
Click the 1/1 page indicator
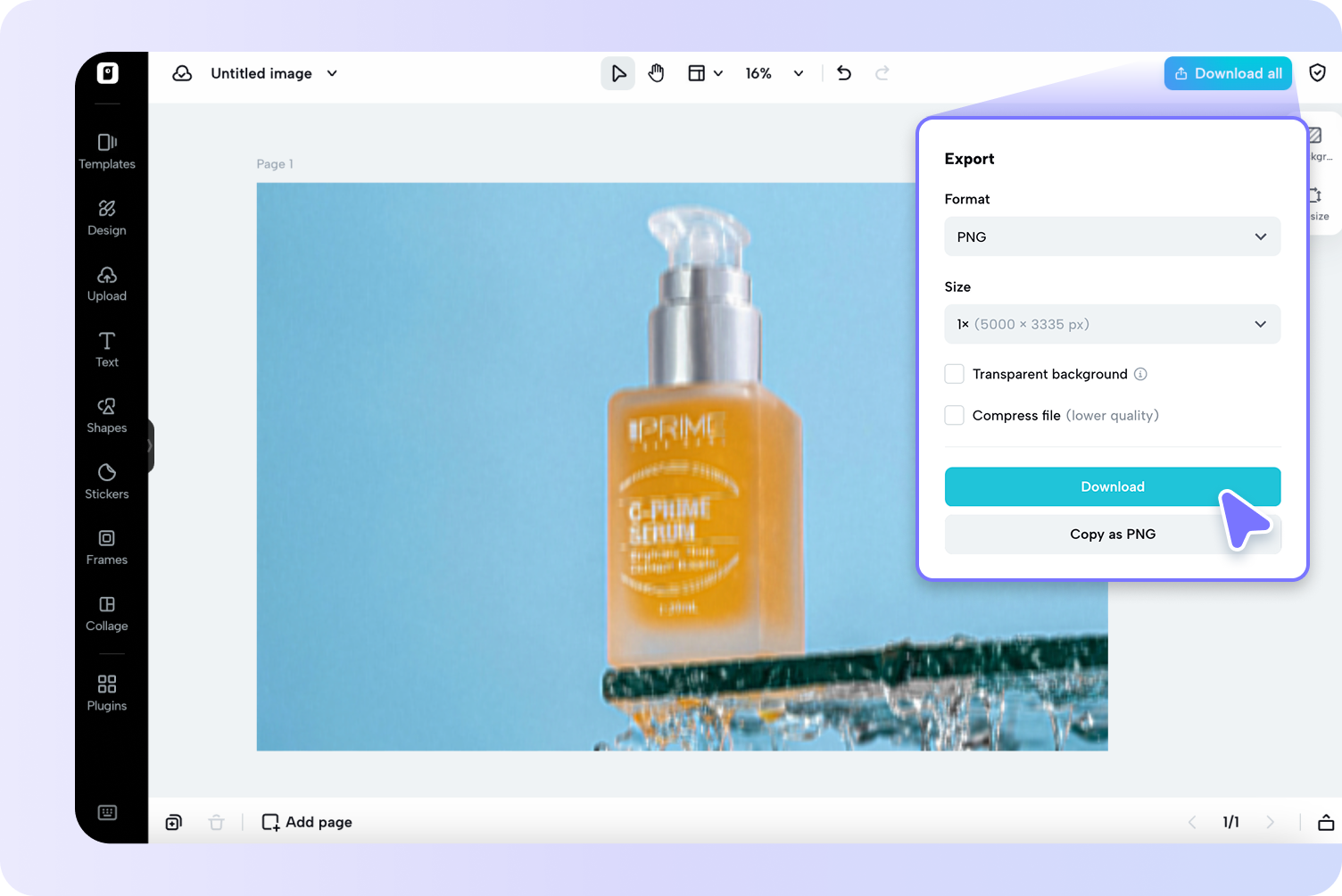(x=1230, y=822)
